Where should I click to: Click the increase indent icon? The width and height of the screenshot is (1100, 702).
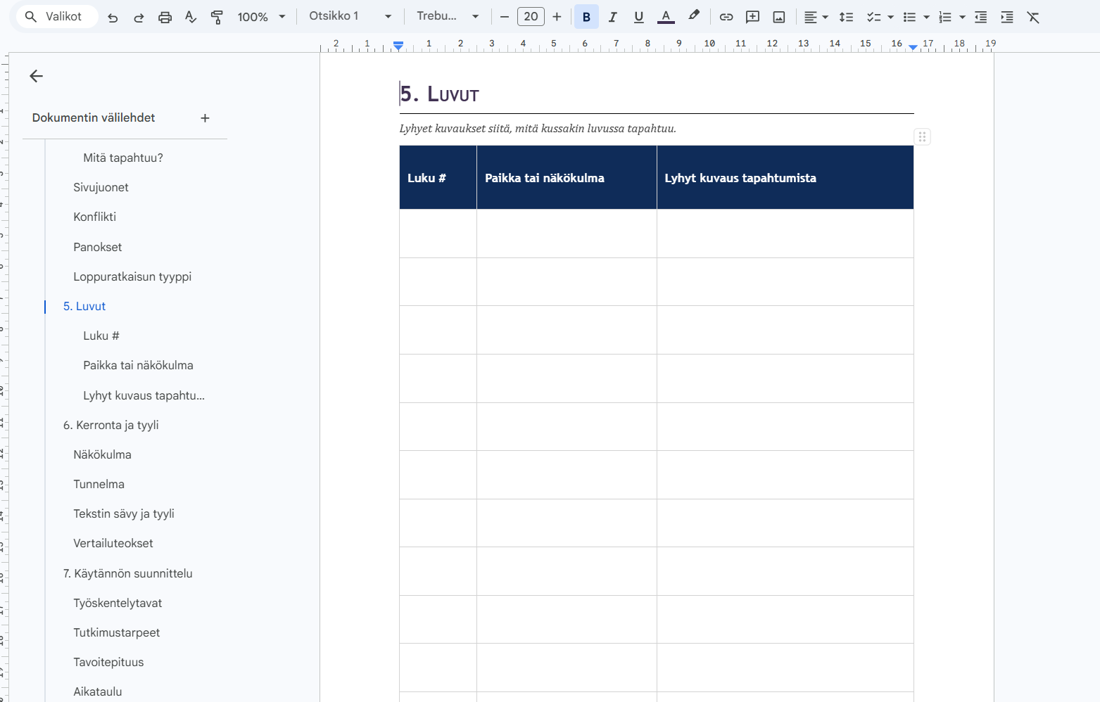coord(1007,17)
